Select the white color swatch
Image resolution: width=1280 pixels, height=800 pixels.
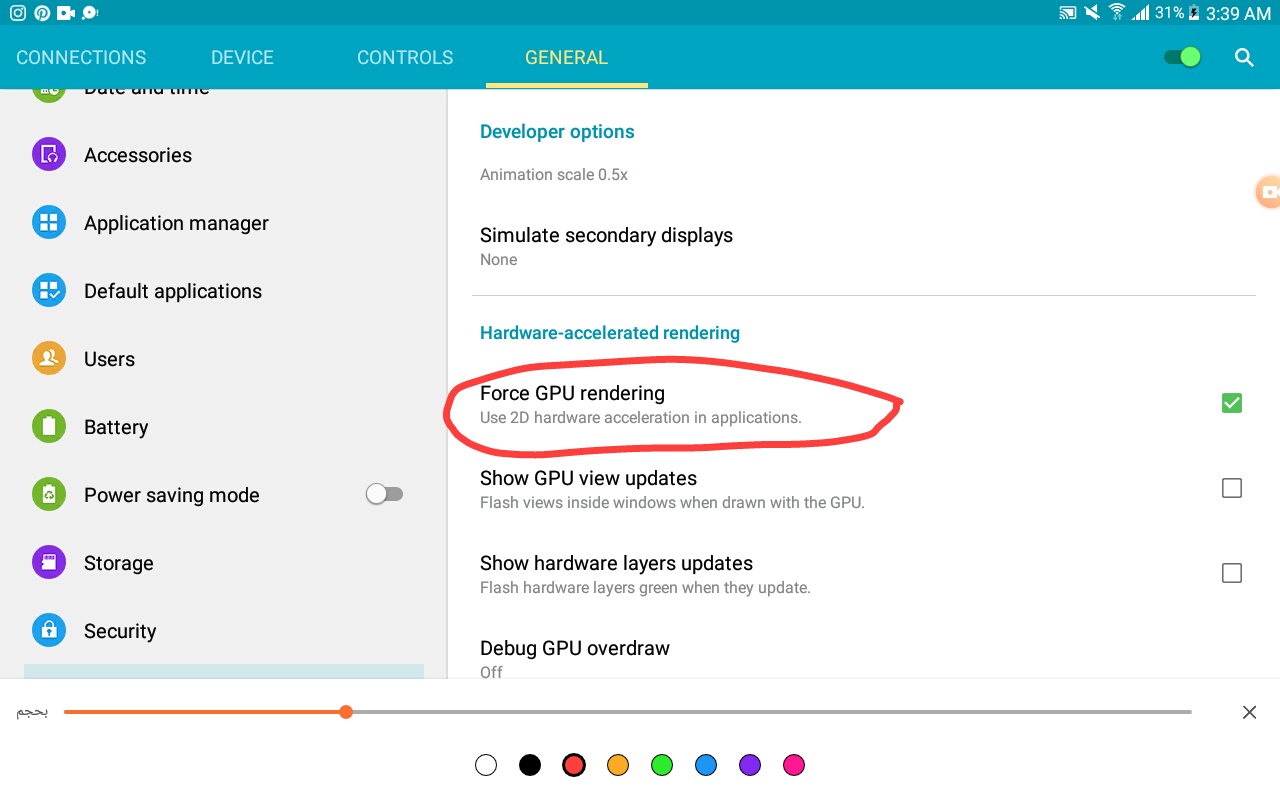coord(486,765)
